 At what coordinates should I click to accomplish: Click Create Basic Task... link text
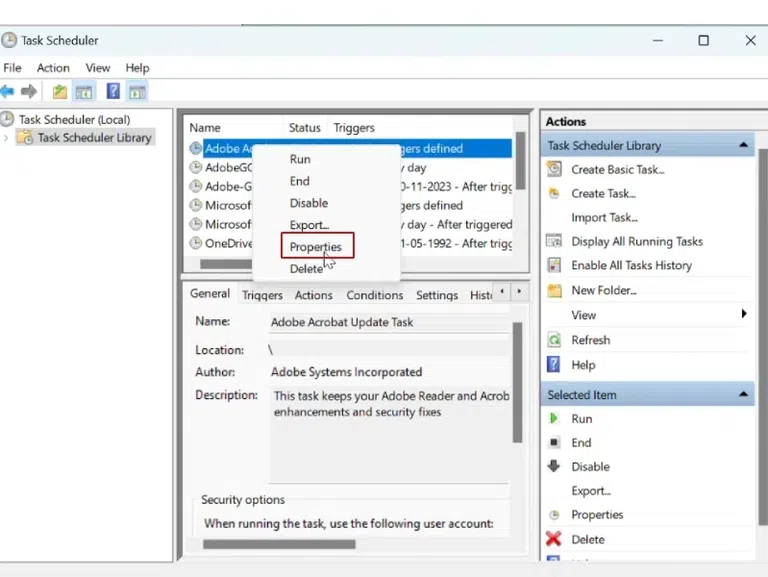(618, 169)
